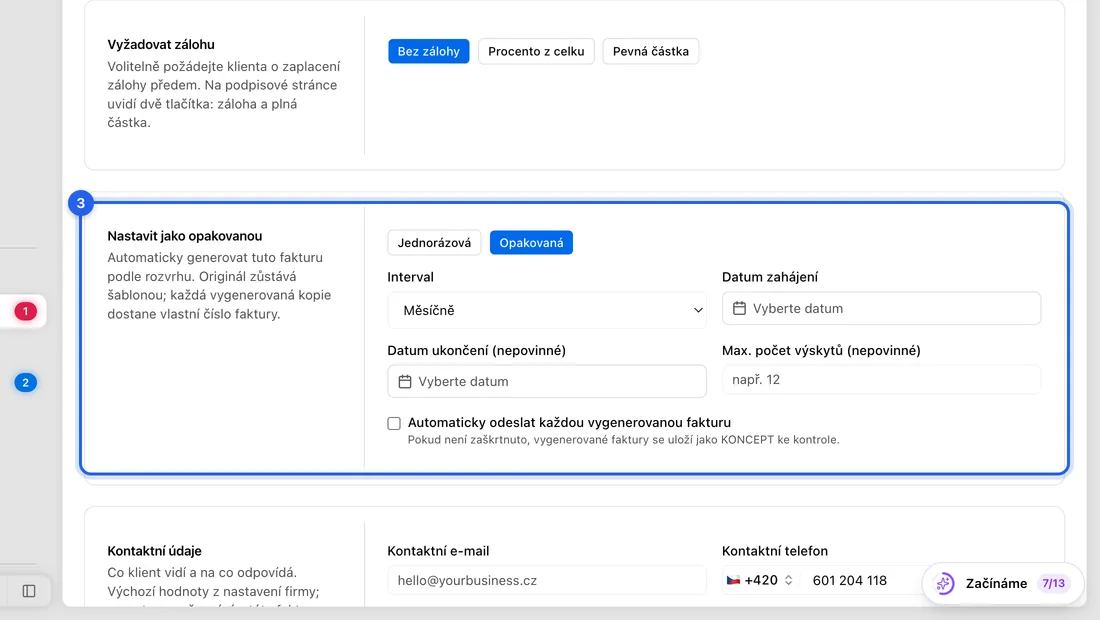Click the Kontaktní údaje heading
Viewport: 1100px width, 620px height.
click(154, 551)
